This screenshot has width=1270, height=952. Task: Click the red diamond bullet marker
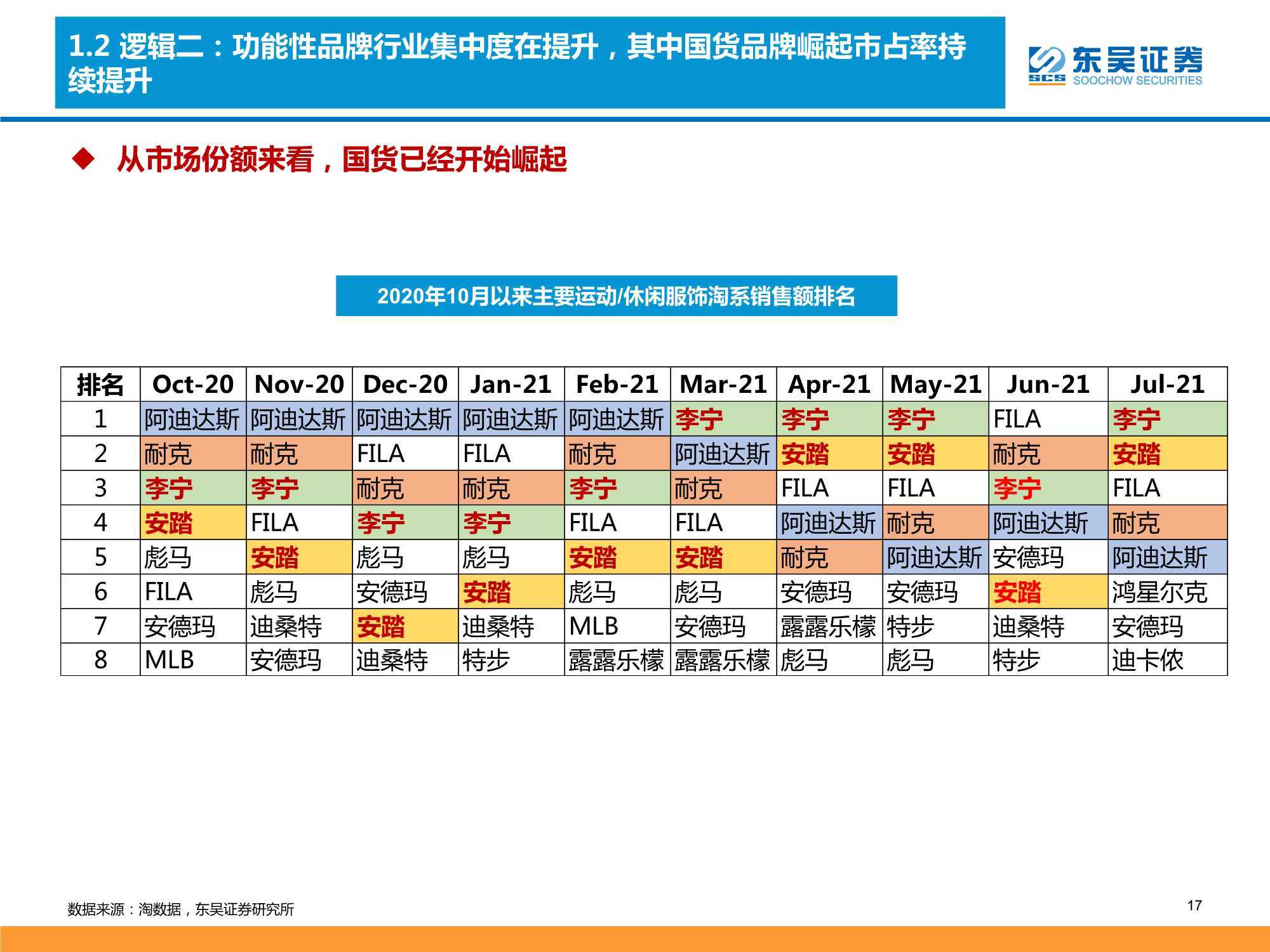point(83,160)
